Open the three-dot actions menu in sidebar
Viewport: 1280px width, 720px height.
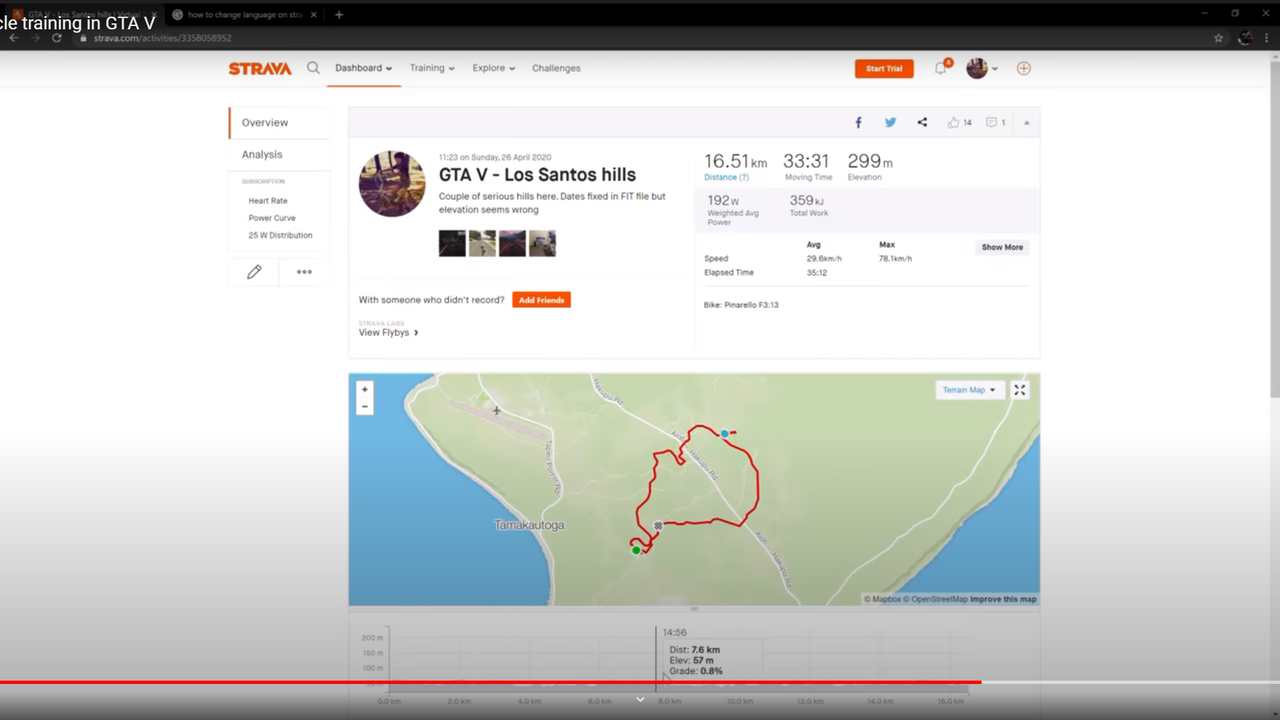point(304,272)
